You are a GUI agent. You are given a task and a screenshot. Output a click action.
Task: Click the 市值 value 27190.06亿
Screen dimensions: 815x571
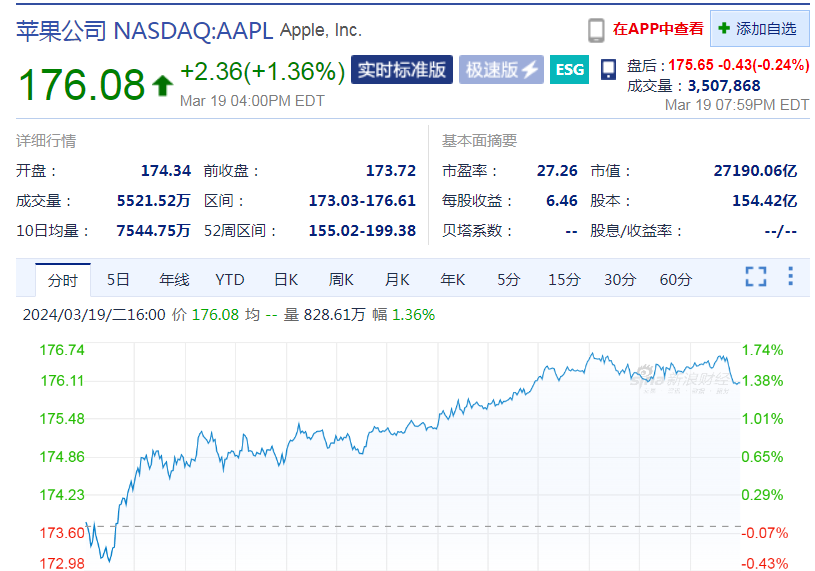(x=755, y=171)
